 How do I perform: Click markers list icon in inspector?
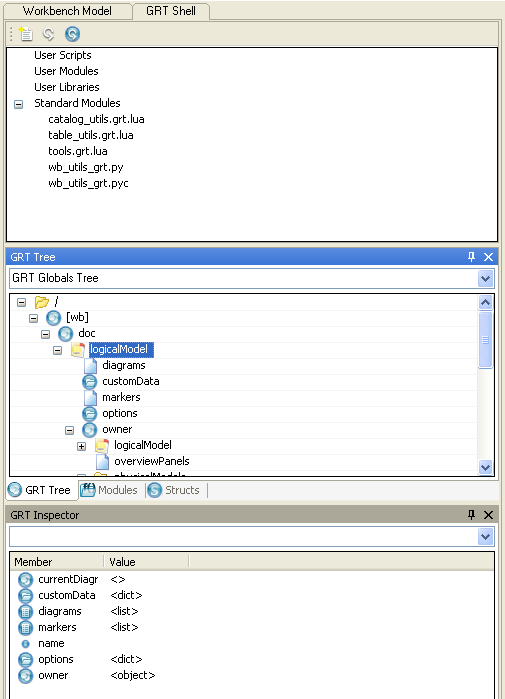coord(25,628)
